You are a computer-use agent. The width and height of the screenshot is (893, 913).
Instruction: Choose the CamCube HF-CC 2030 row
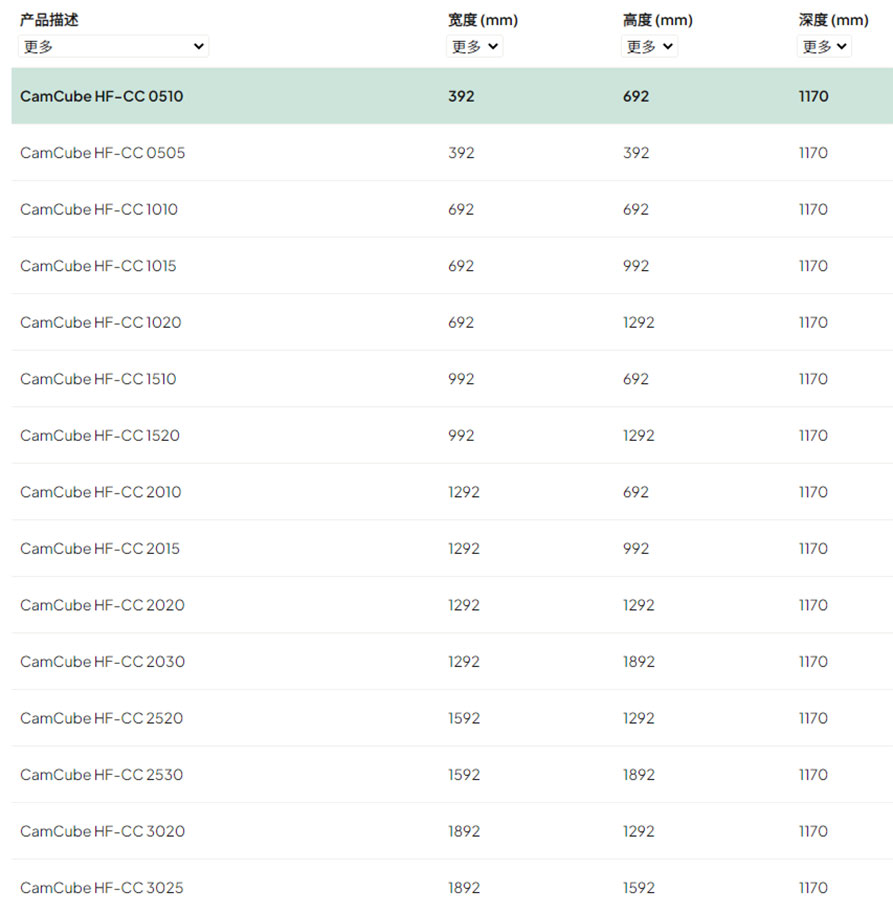[452, 661]
